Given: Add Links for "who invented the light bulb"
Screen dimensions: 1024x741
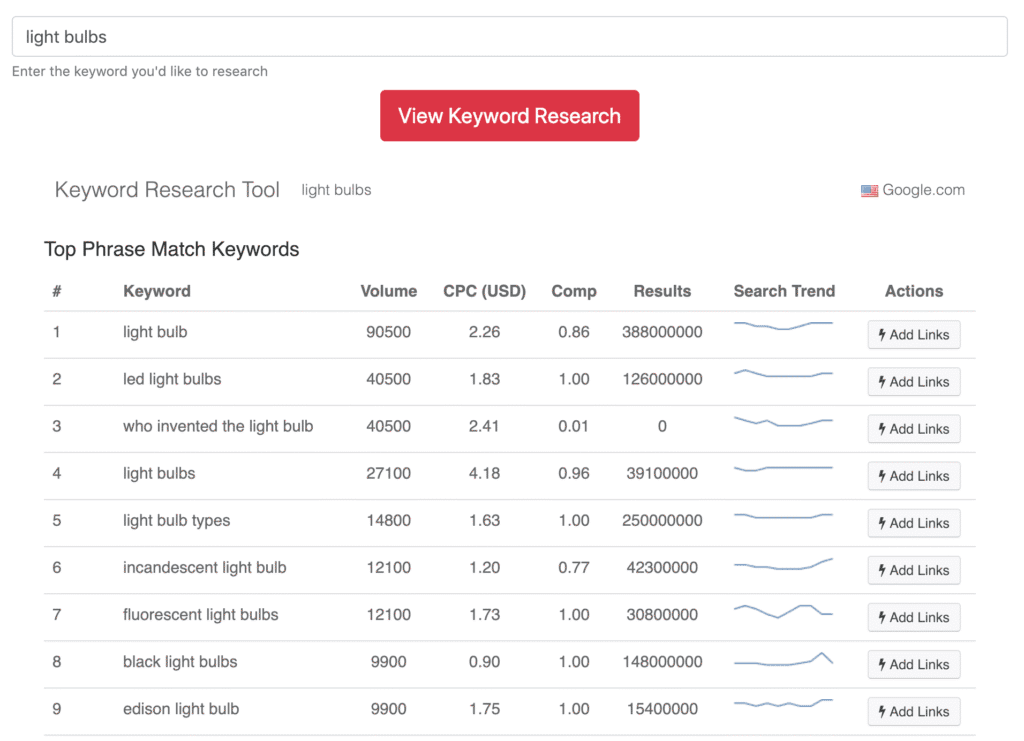Looking at the screenshot, I should point(913,428).
